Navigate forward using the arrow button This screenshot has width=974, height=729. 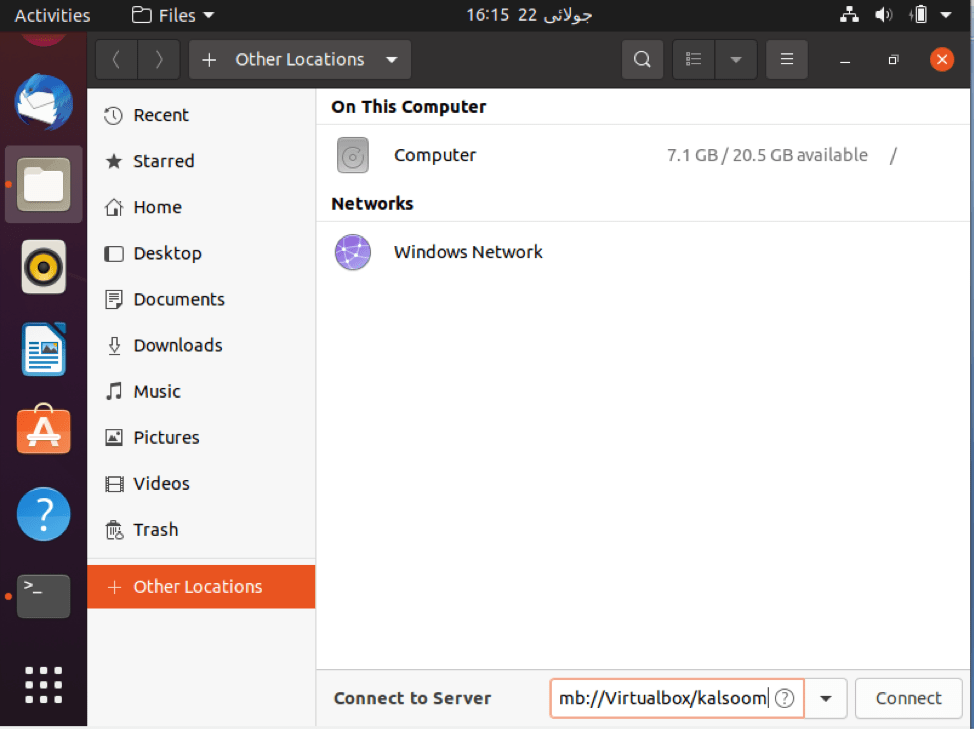pos(158,59)
